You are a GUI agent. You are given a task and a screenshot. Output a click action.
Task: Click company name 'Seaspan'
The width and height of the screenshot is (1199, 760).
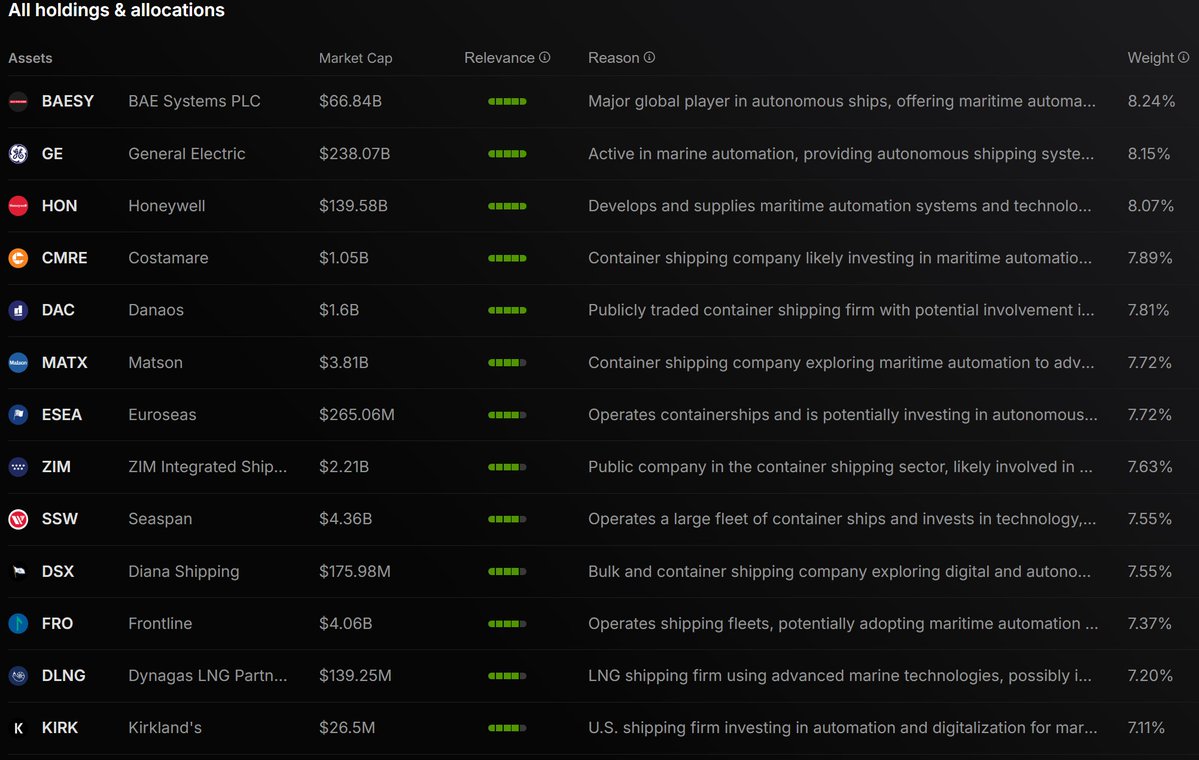pos(160,518)
